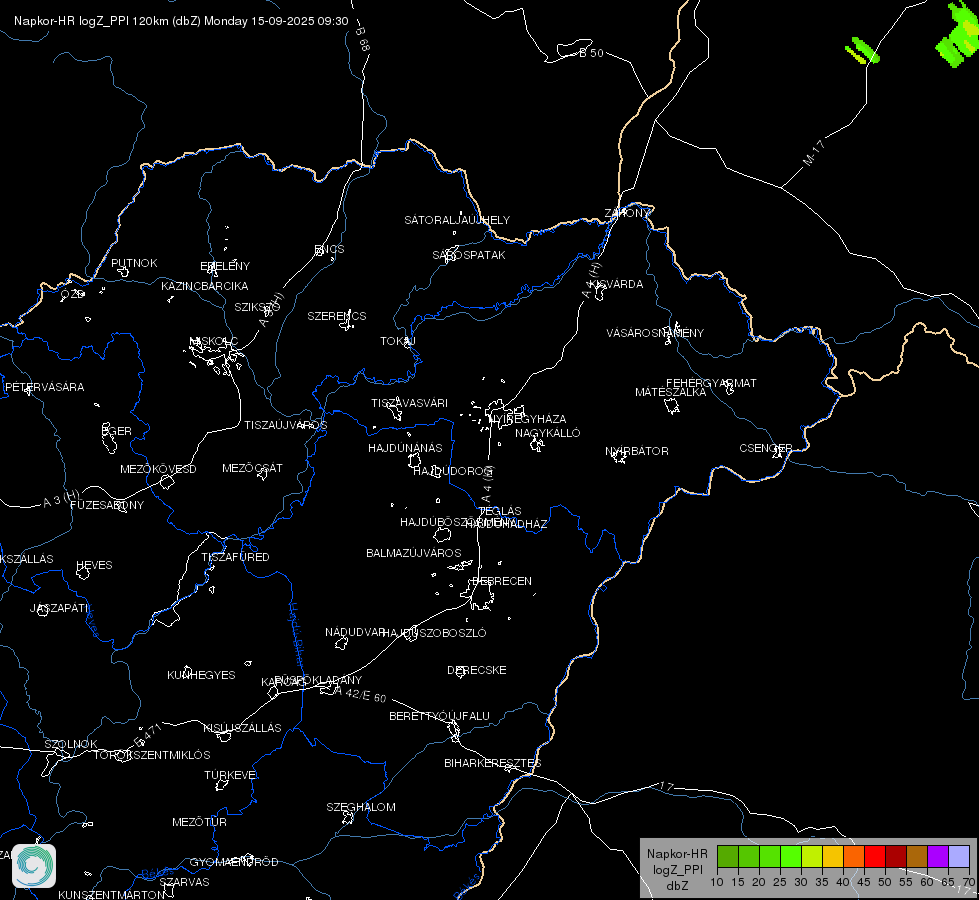
Task: Click the GYOMAENDRŐD town label
Action: (x=234, y=862)
